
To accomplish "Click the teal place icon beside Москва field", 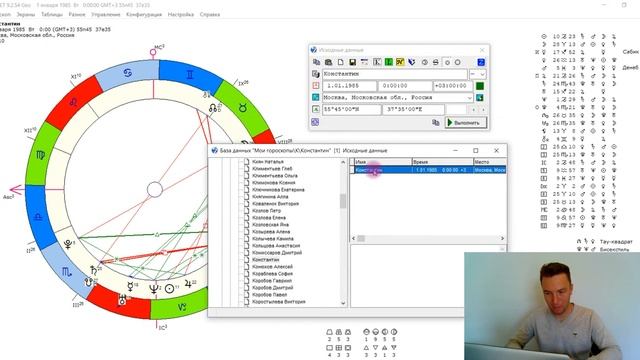I will coord(316,97).
